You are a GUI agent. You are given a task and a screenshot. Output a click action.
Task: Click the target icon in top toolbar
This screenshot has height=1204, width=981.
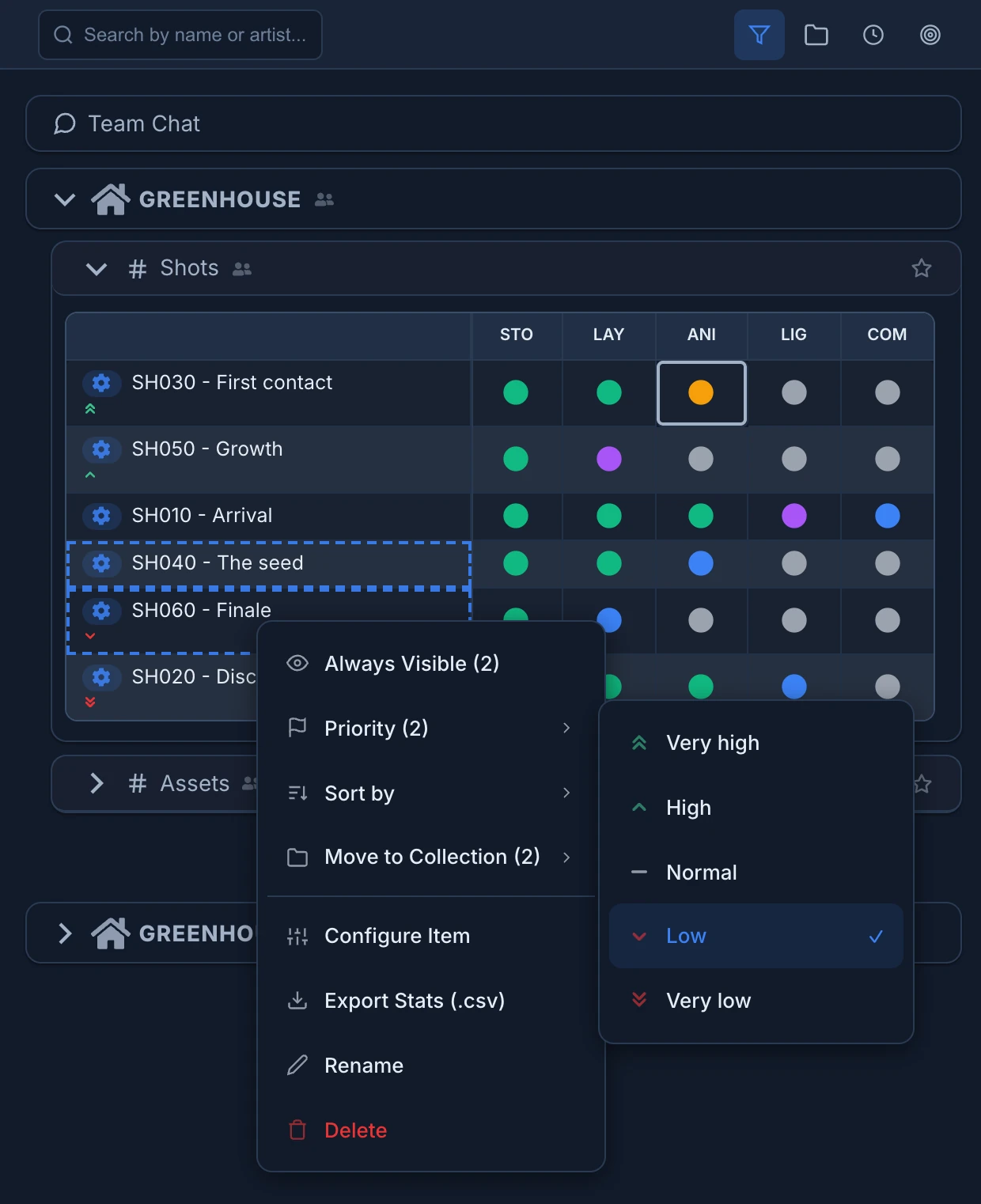pos(930,35)
